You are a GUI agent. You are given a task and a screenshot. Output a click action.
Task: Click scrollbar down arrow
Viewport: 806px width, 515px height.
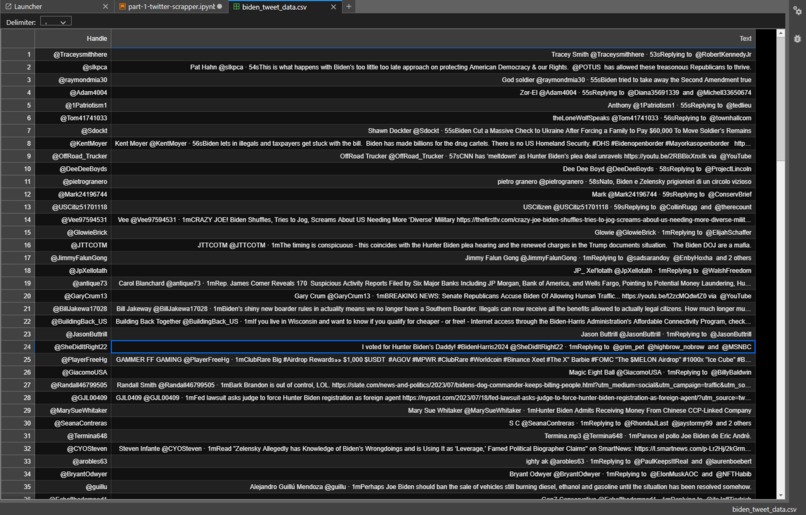pos(781,495)
